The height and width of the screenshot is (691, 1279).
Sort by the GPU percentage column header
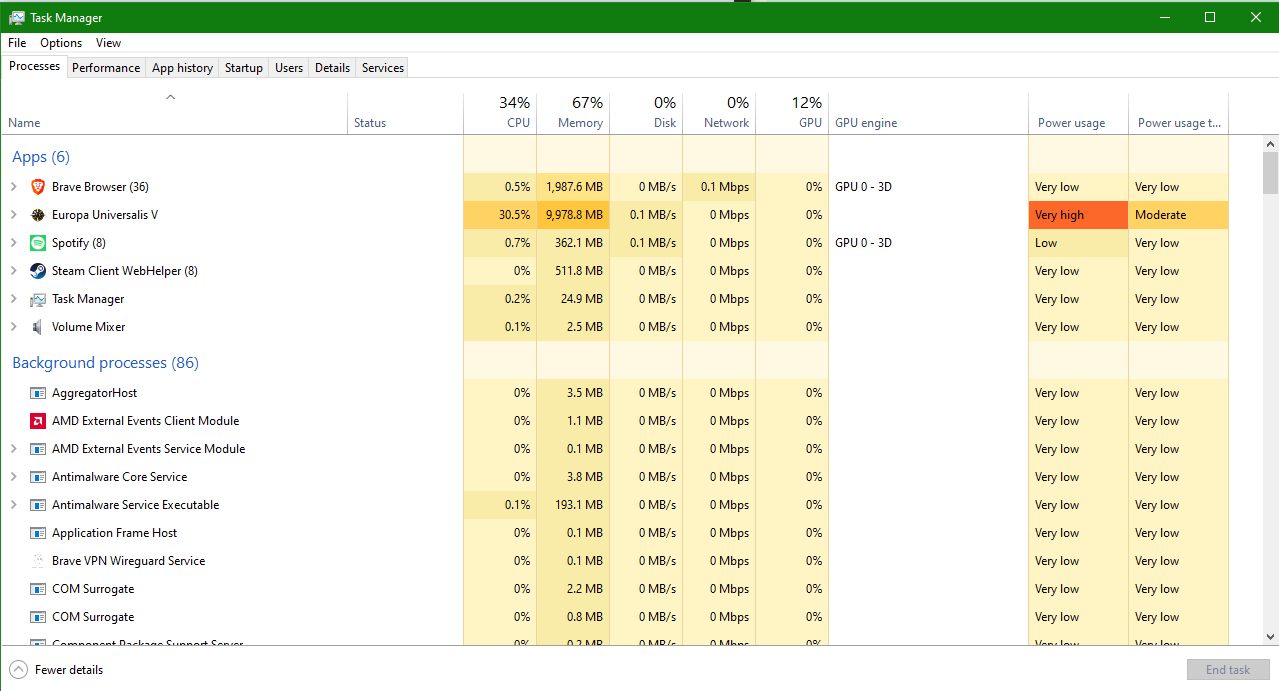point(792,114)
